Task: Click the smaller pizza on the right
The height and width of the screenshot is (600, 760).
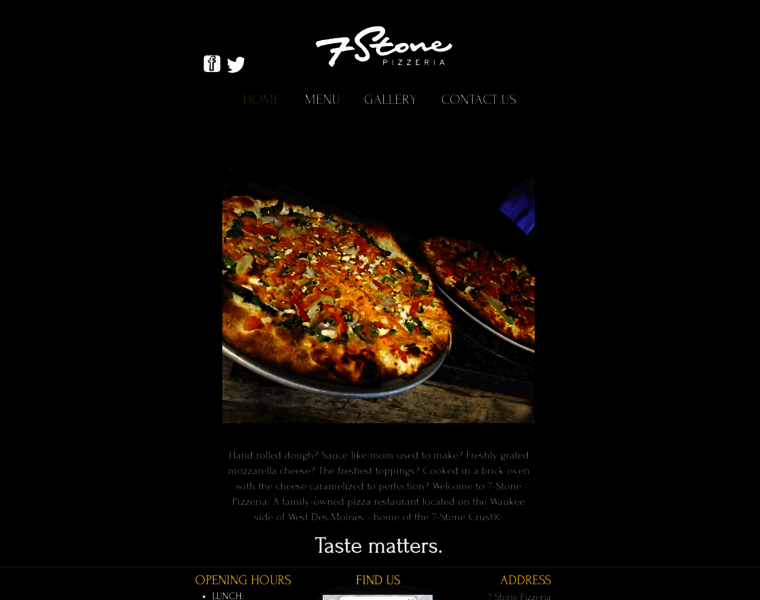Action: click(482, 291)
